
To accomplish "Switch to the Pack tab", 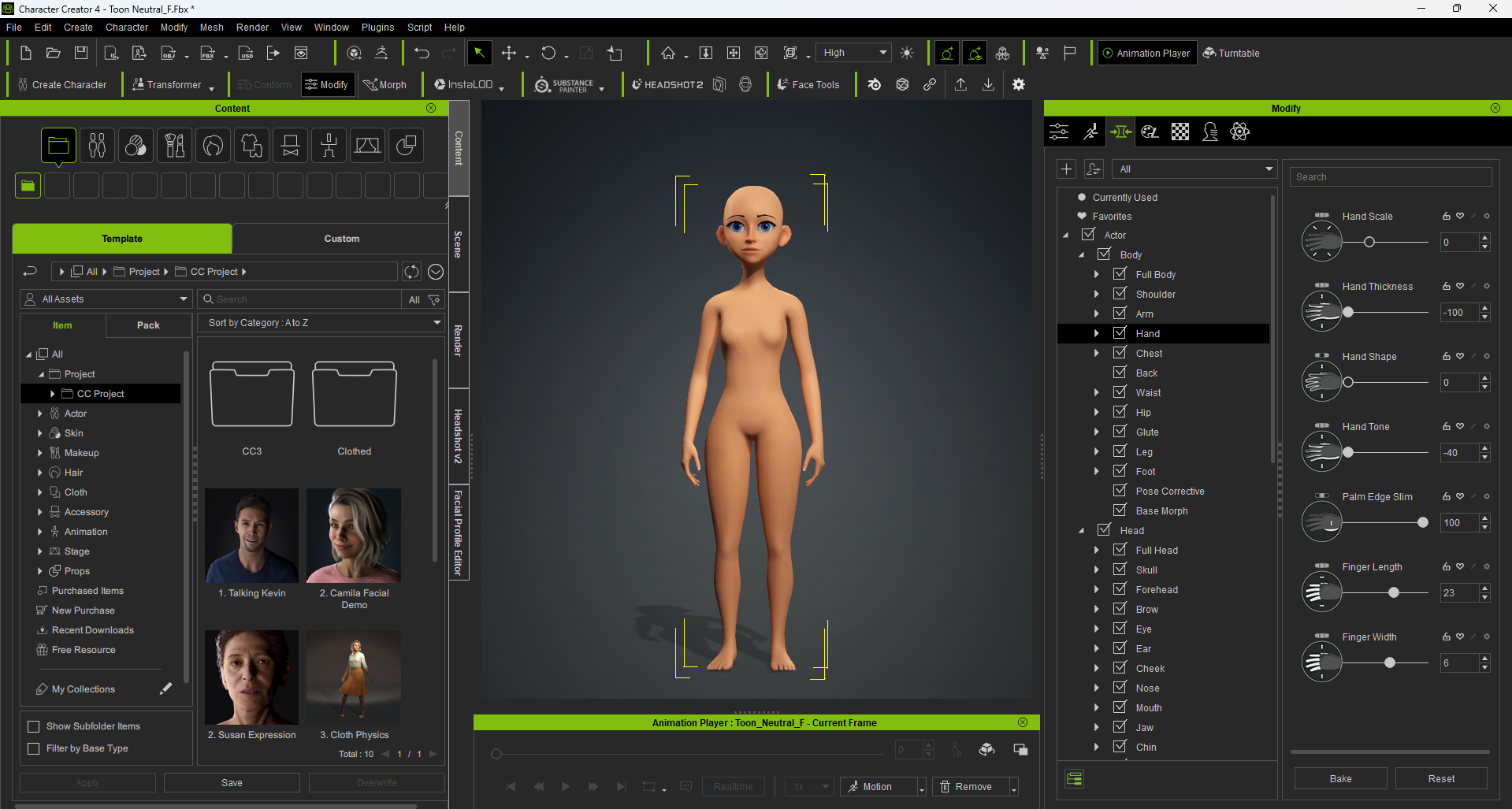I will click(148, 325).
